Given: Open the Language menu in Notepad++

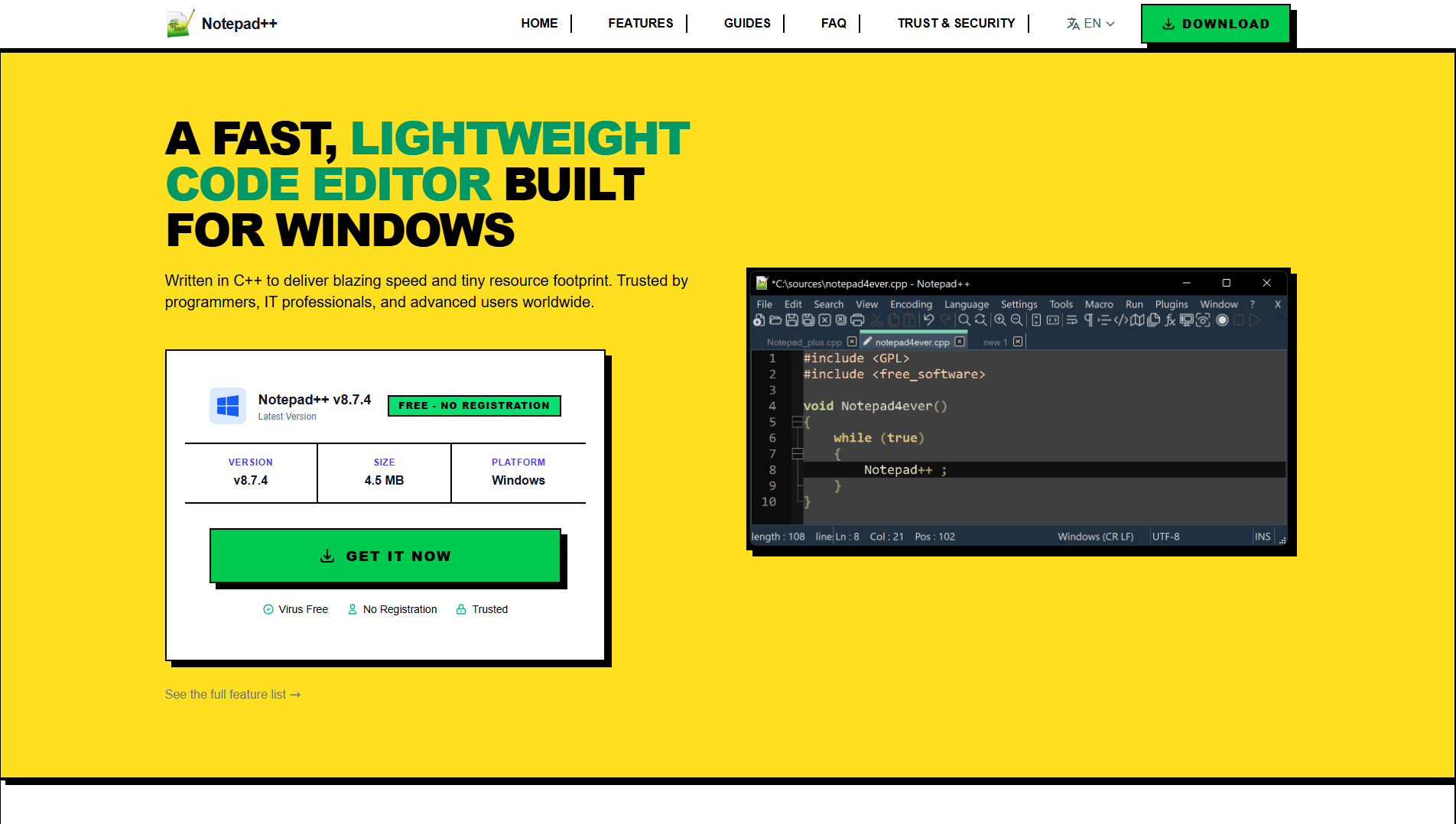Looking at the screenshot, I should (967, 304).
